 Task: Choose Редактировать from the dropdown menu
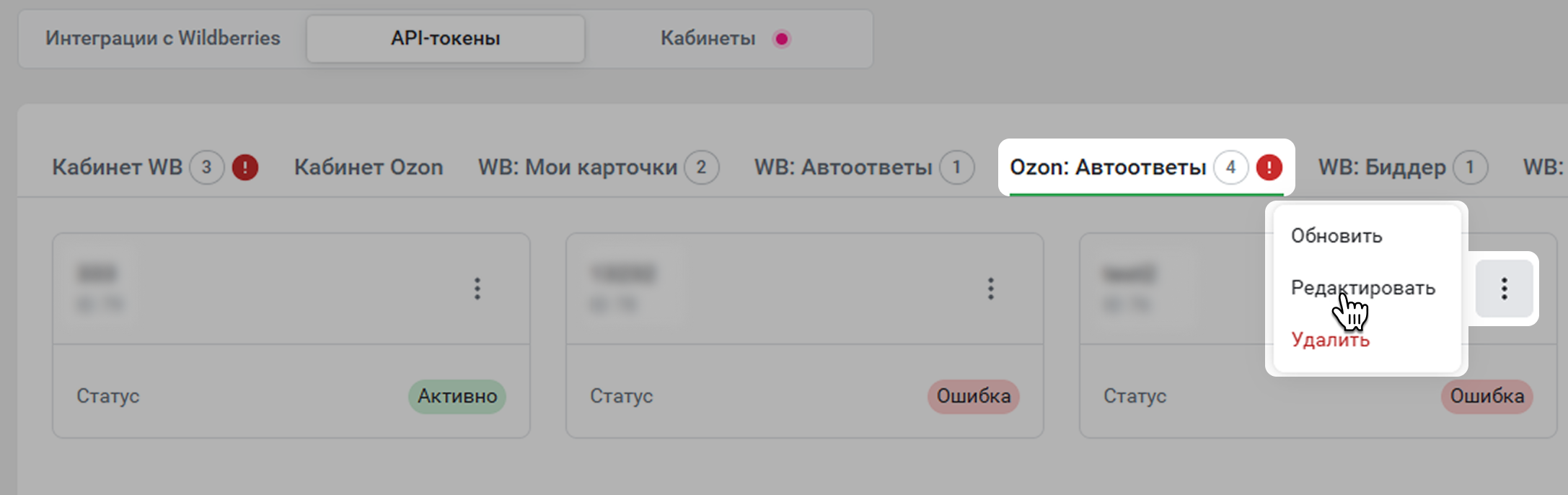1362,288
